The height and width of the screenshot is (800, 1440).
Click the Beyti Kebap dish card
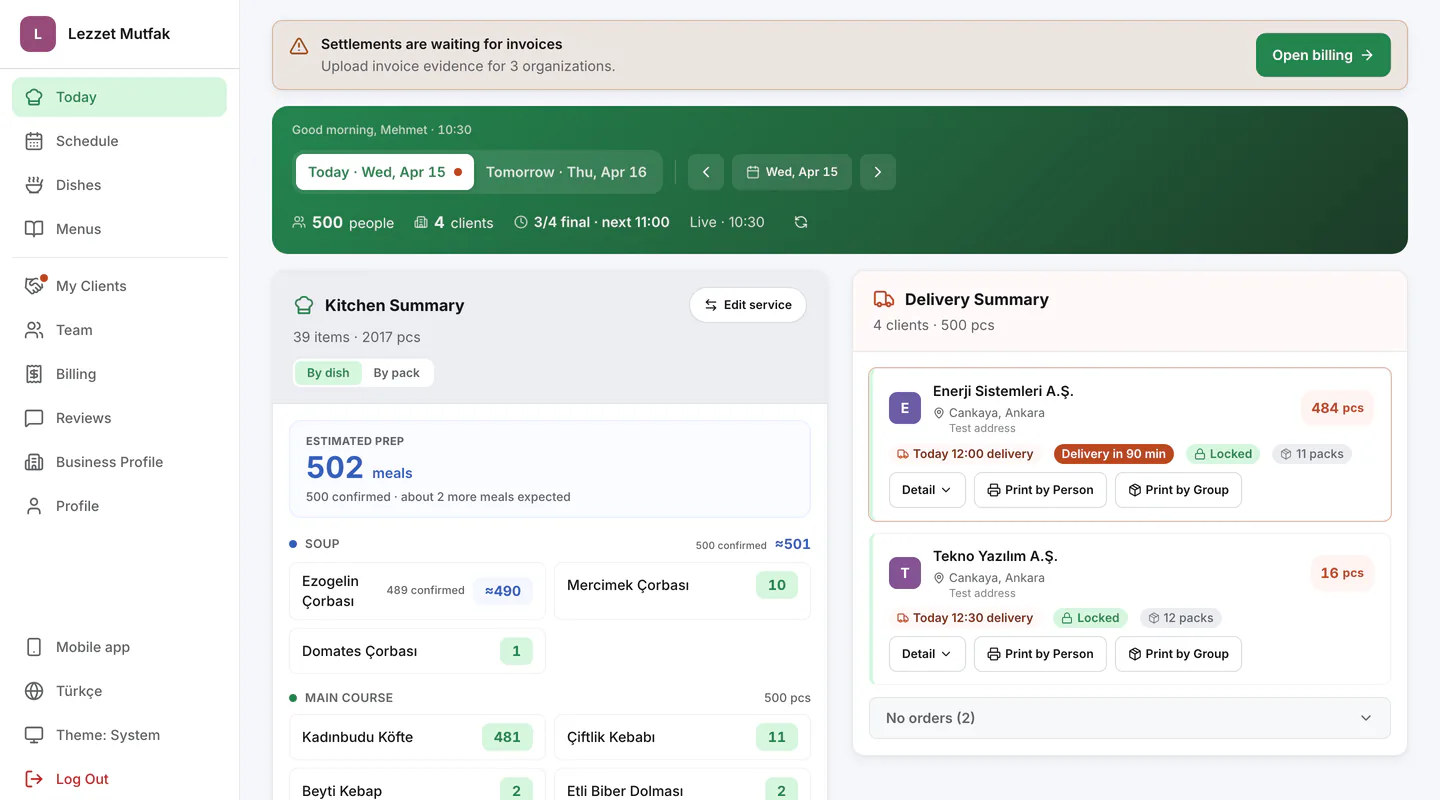(x=417, y=785)
